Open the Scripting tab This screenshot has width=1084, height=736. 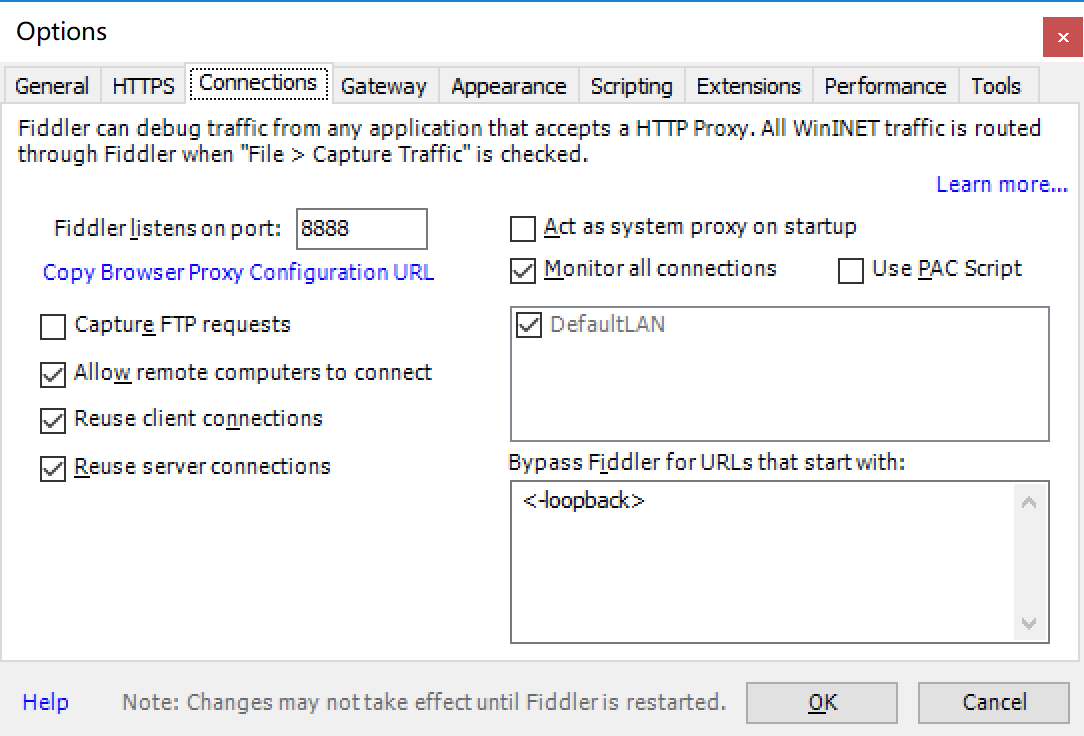[x=631, y=86]
